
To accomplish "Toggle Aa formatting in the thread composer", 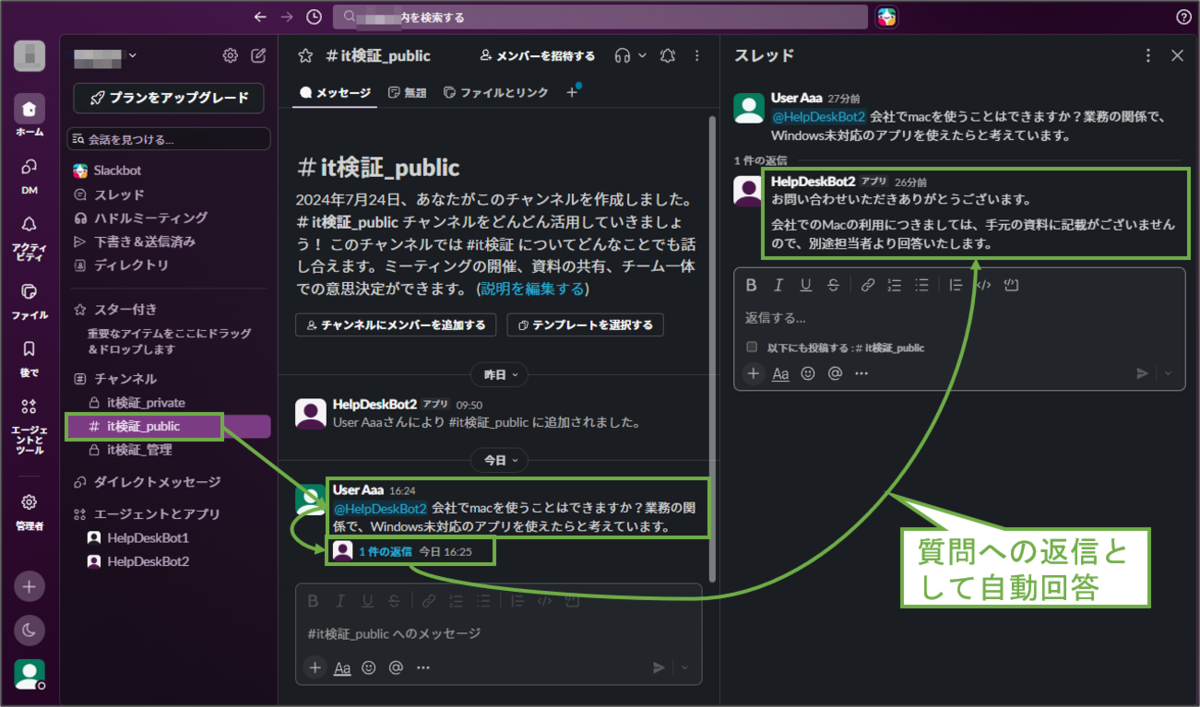I will tap(781, 373).
